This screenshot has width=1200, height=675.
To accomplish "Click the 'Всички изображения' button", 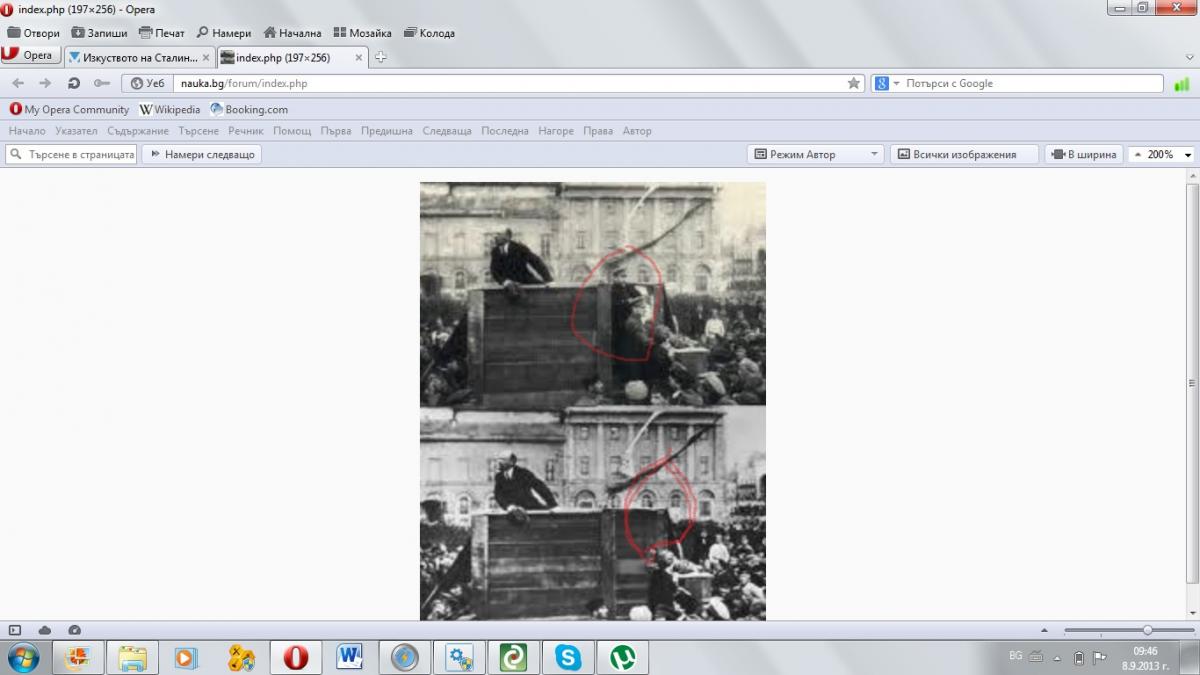I will [963, 155].
